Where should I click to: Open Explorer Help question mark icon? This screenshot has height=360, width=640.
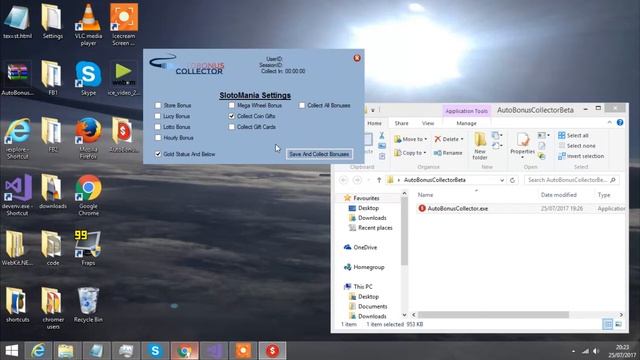[620, 122]
